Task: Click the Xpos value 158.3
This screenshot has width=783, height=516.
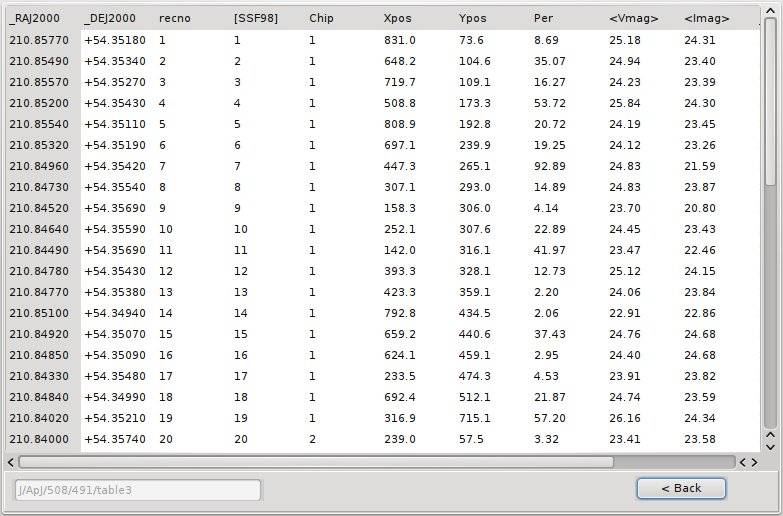Action: [399, 208]
